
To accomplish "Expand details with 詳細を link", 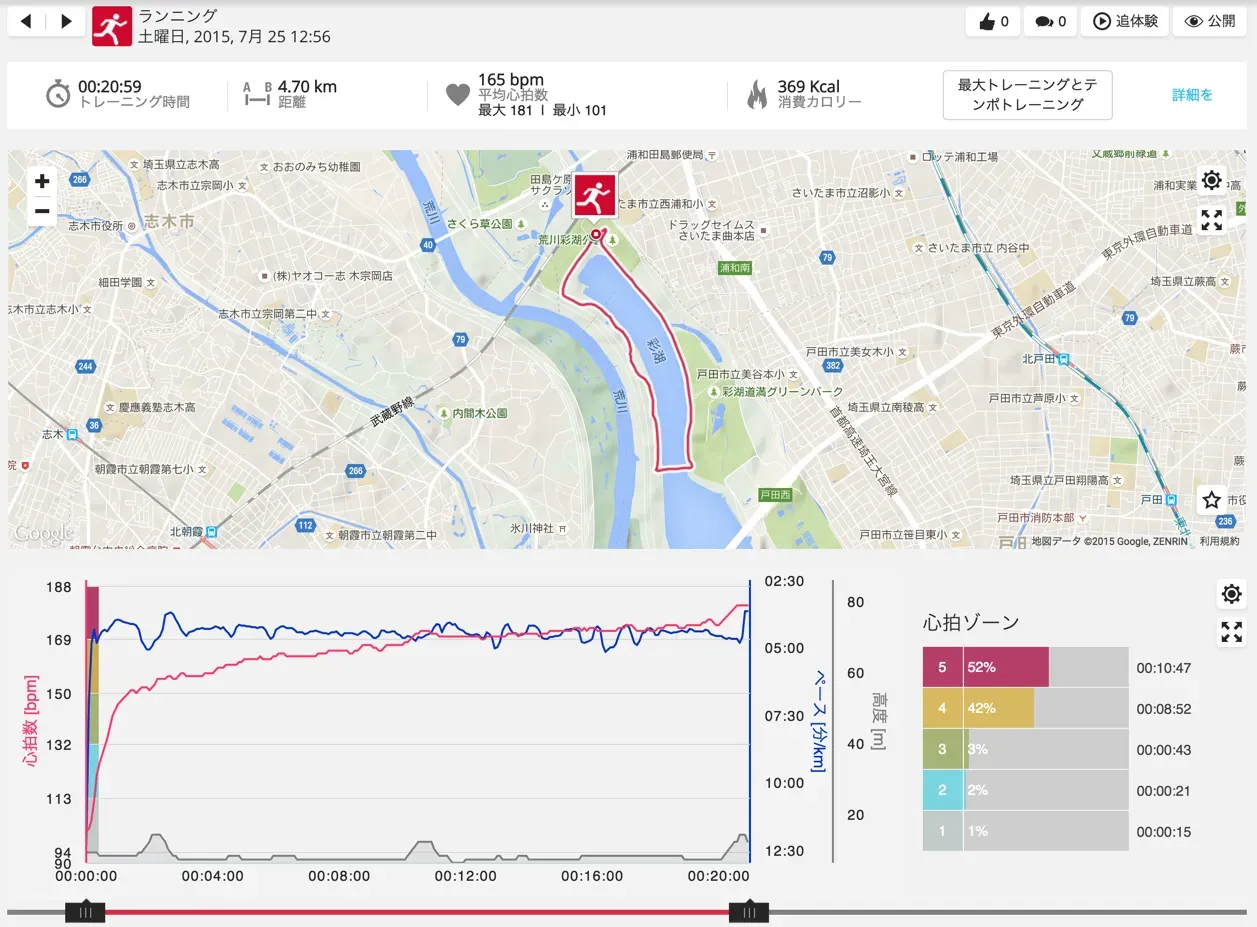I will click(x=1192, y=95).
